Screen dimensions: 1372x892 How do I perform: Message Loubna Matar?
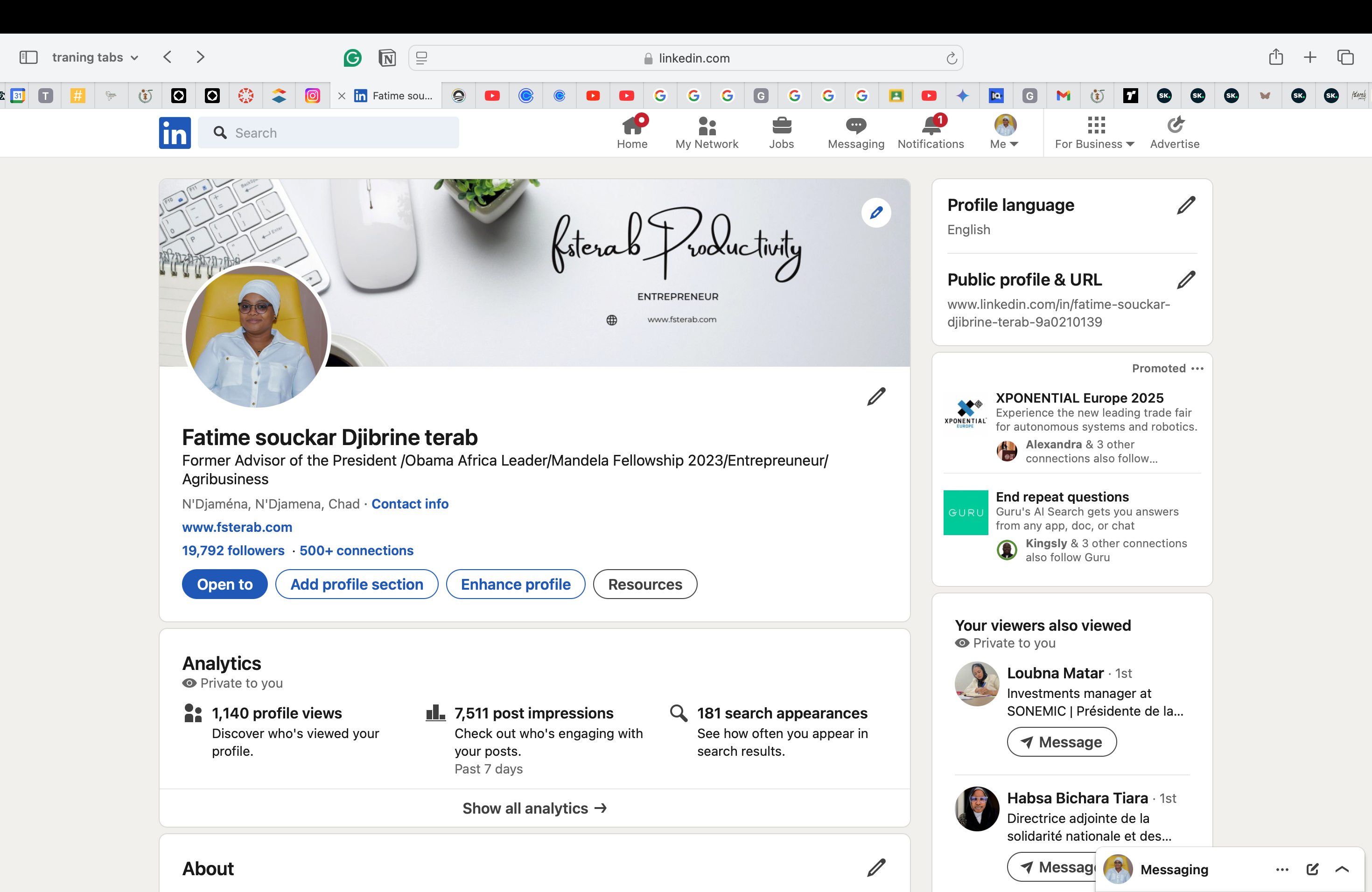(1061, 742)
